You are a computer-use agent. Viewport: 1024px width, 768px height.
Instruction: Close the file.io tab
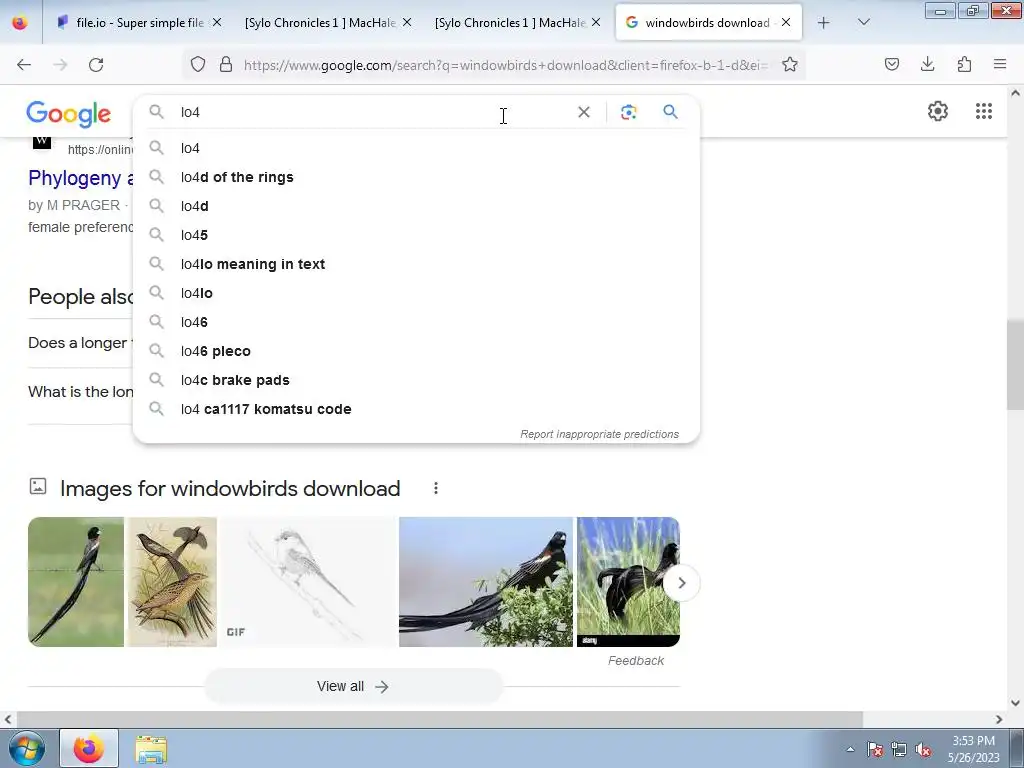coord(217,22)
